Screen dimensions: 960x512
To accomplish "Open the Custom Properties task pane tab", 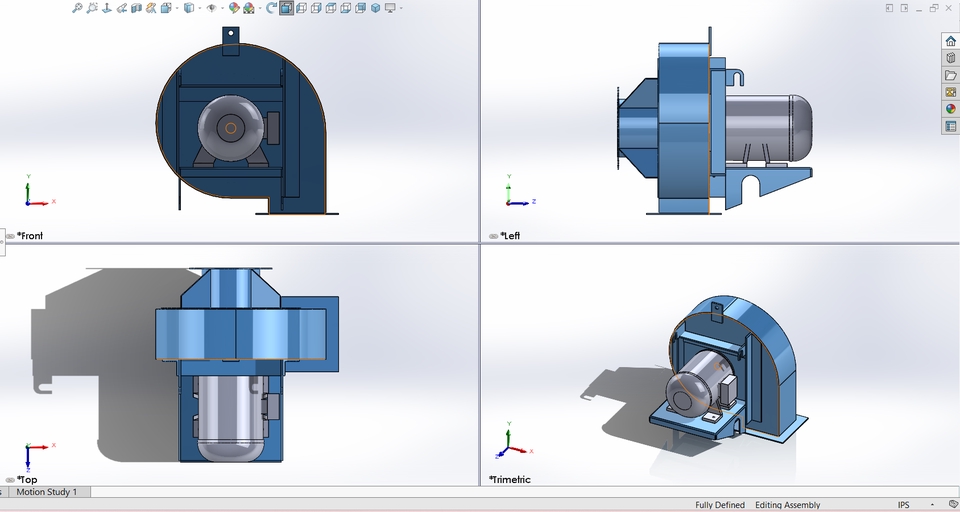I will (x=950, y=126).
